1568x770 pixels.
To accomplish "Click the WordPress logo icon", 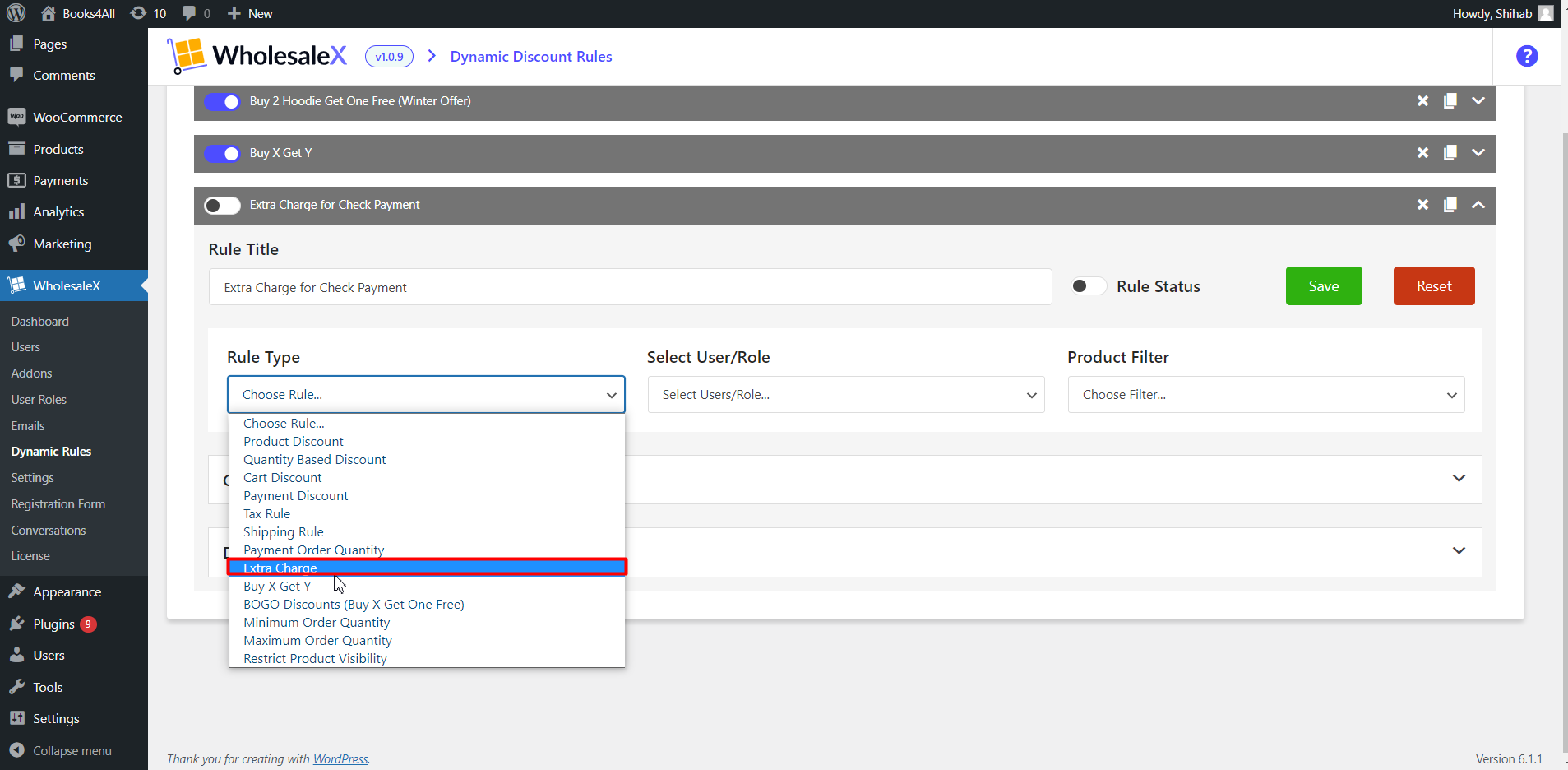I will (16, 13).
